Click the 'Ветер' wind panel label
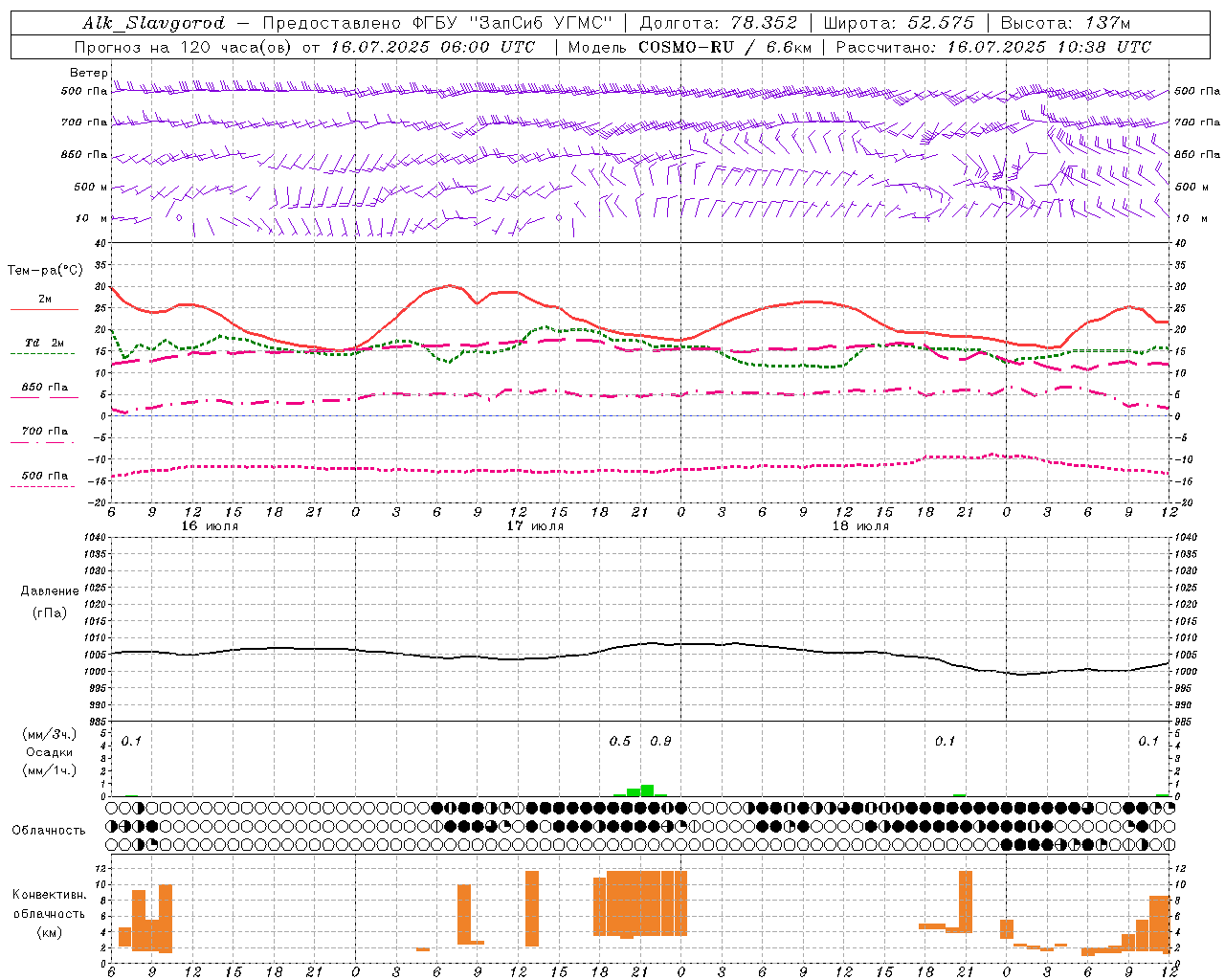The image size is (1225, 980). pyautogui.click(x=89, y=73)
